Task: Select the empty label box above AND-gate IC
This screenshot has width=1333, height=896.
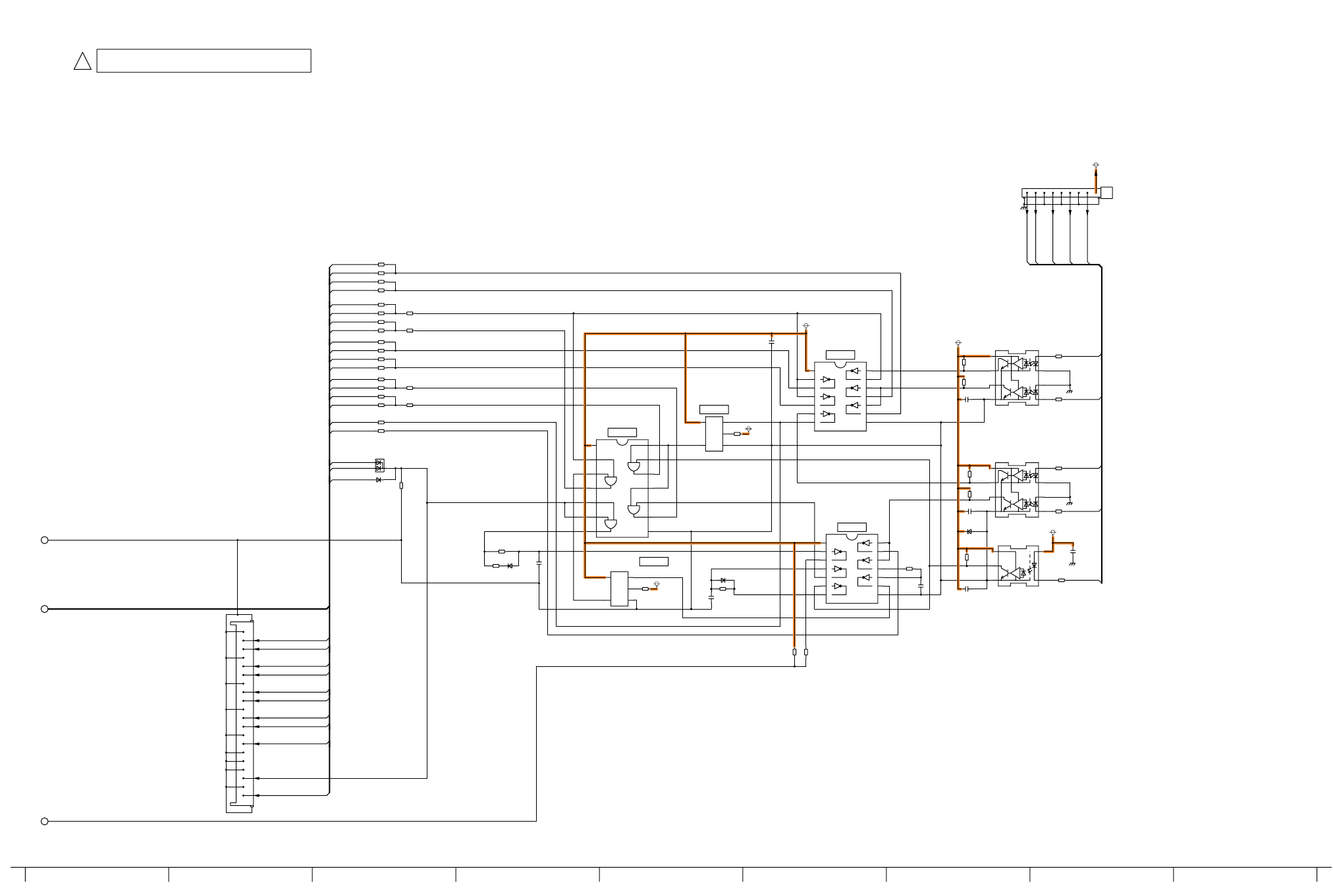Action: click(x=622, y=433)
